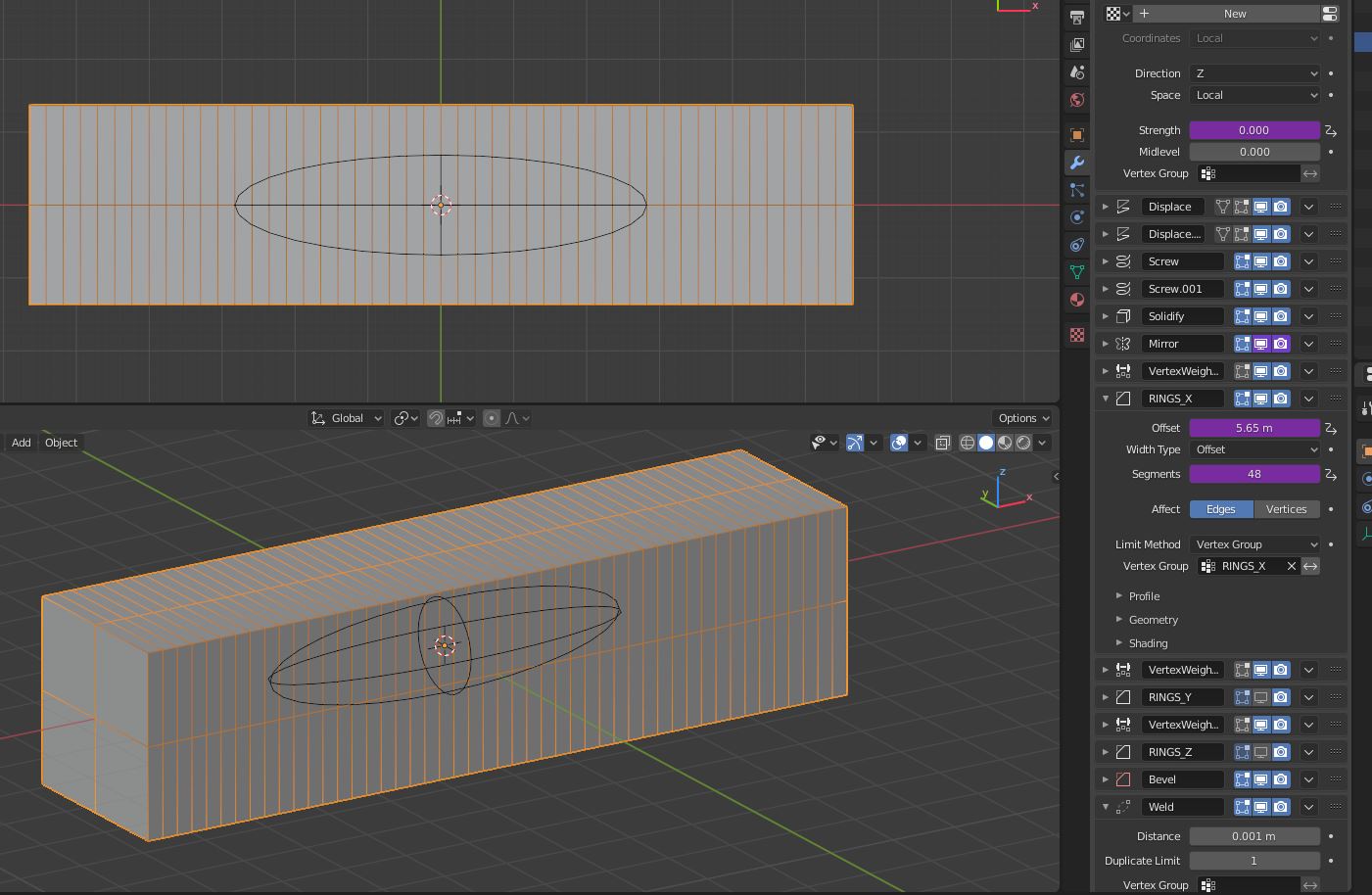Expand the Displace modifier panel
The height and width of the screenshot is (895, 1372).
pyautogui.click(x=1106, y=207)
